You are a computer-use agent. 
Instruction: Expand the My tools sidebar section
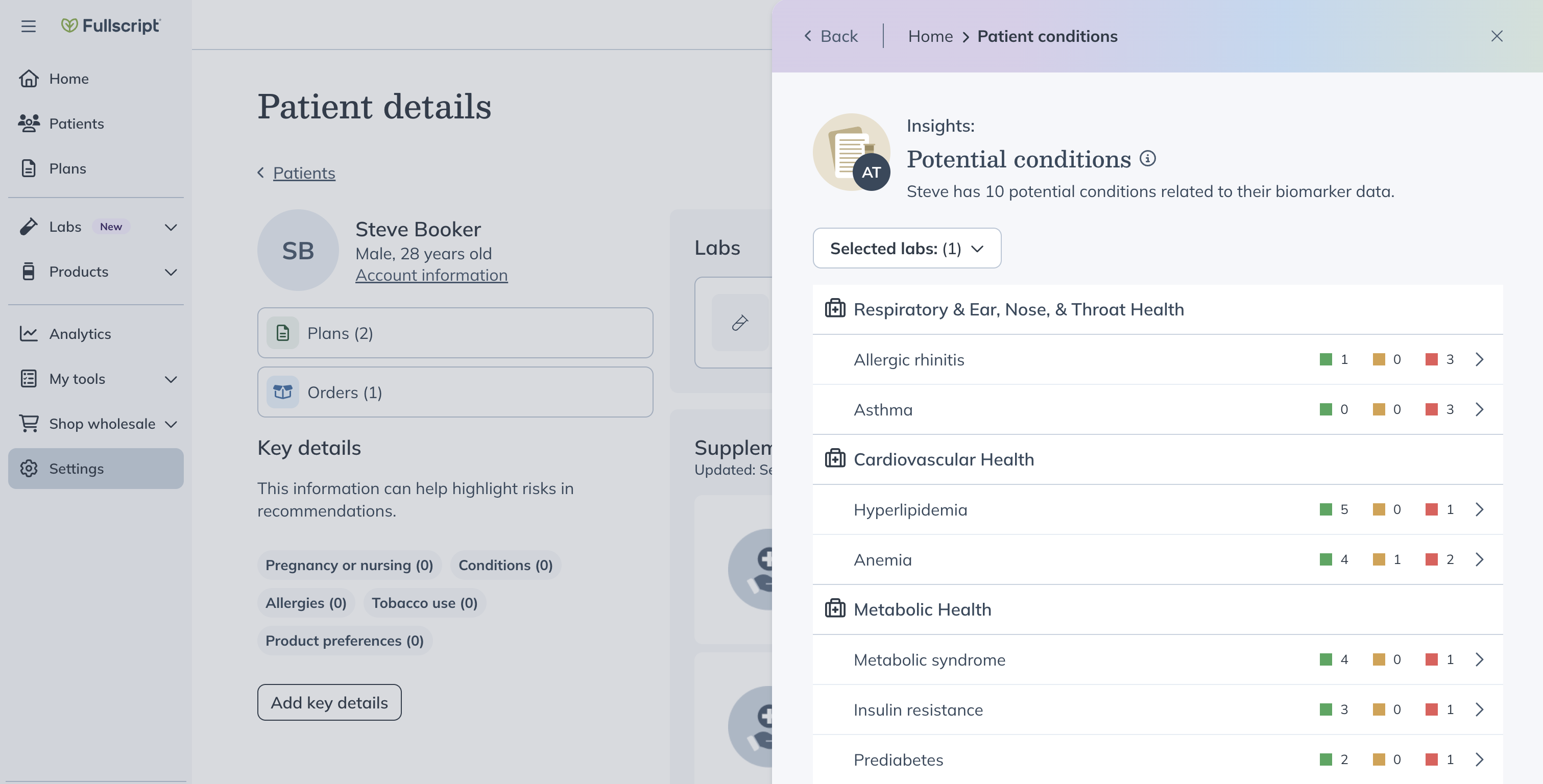click(x=171, y=379)
